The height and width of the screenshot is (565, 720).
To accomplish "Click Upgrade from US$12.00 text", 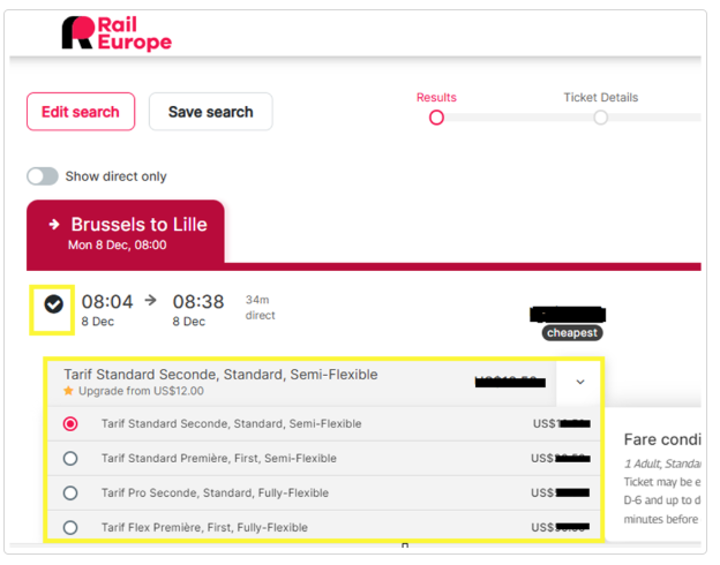I will (141, 391).
